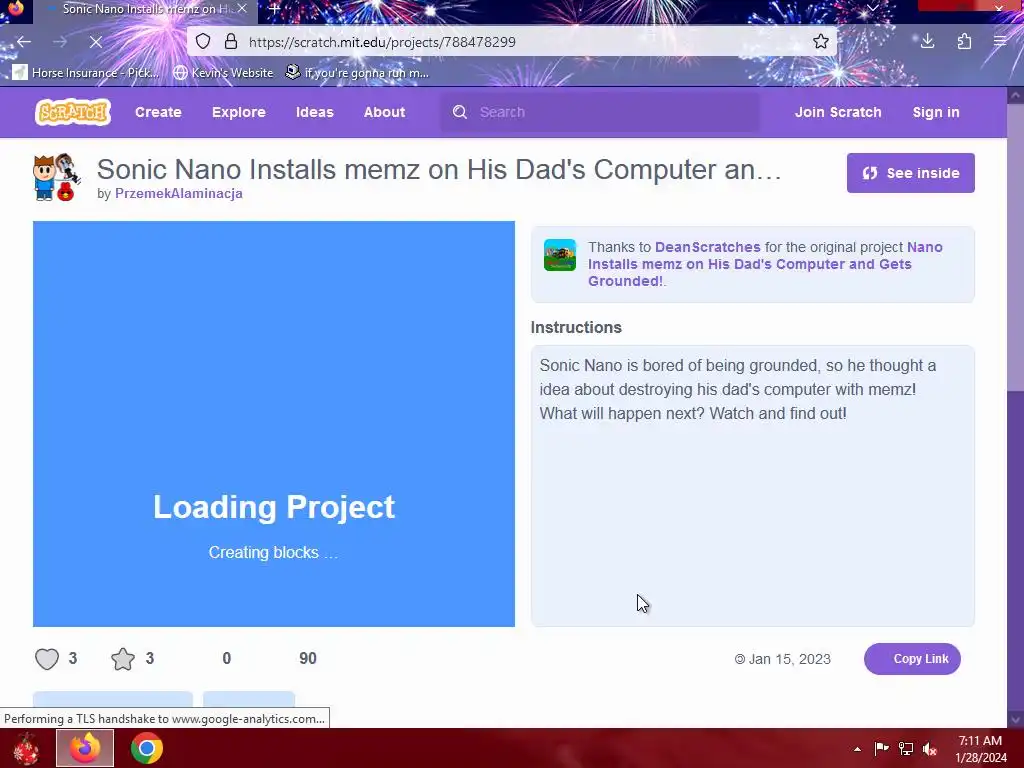Screen dimensions: 1024x768
Task: Click the Firefox taskbar icon
Action: tap(85, 748)
